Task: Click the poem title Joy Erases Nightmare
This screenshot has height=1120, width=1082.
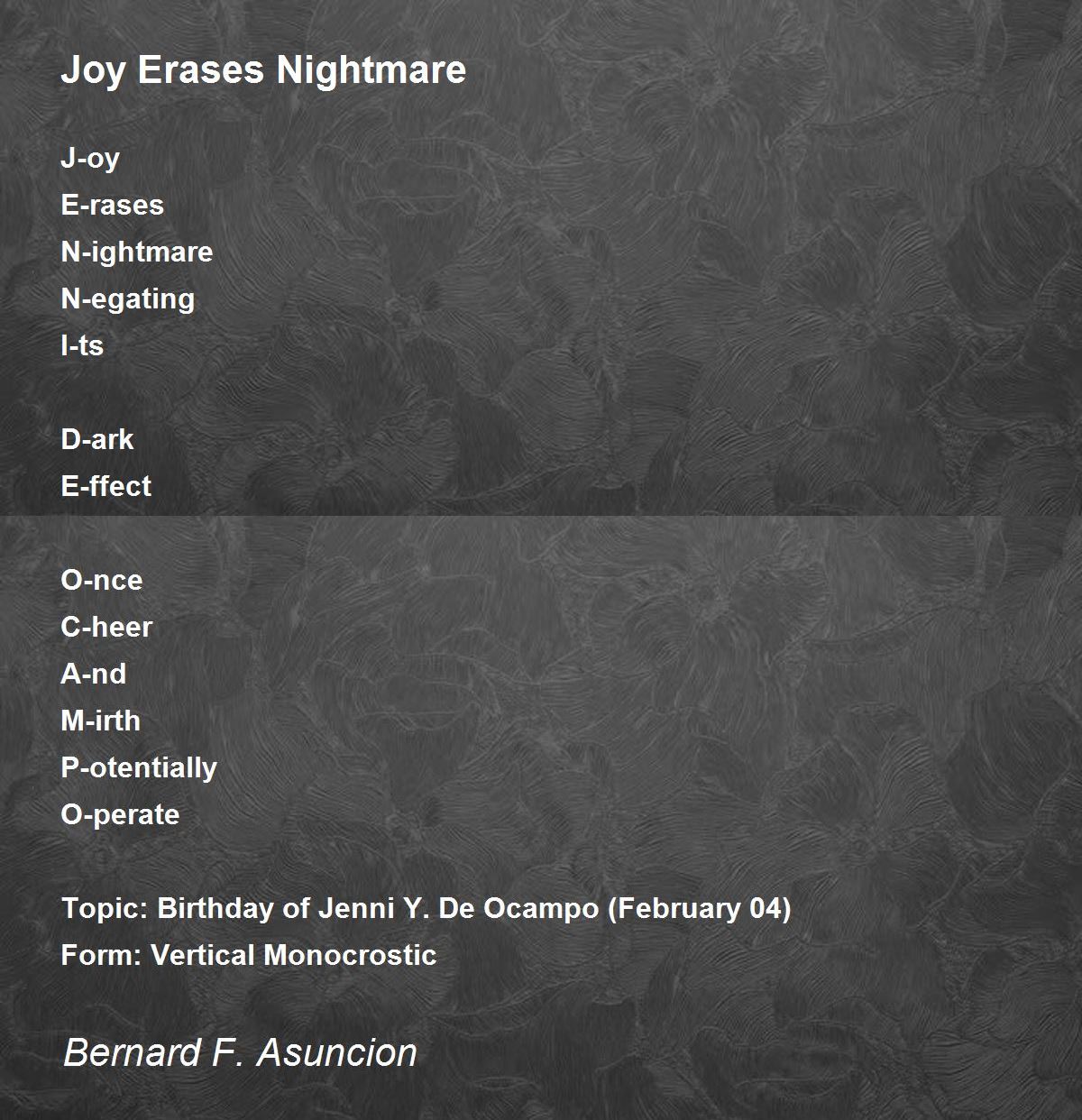Action: tap(263, 69)
